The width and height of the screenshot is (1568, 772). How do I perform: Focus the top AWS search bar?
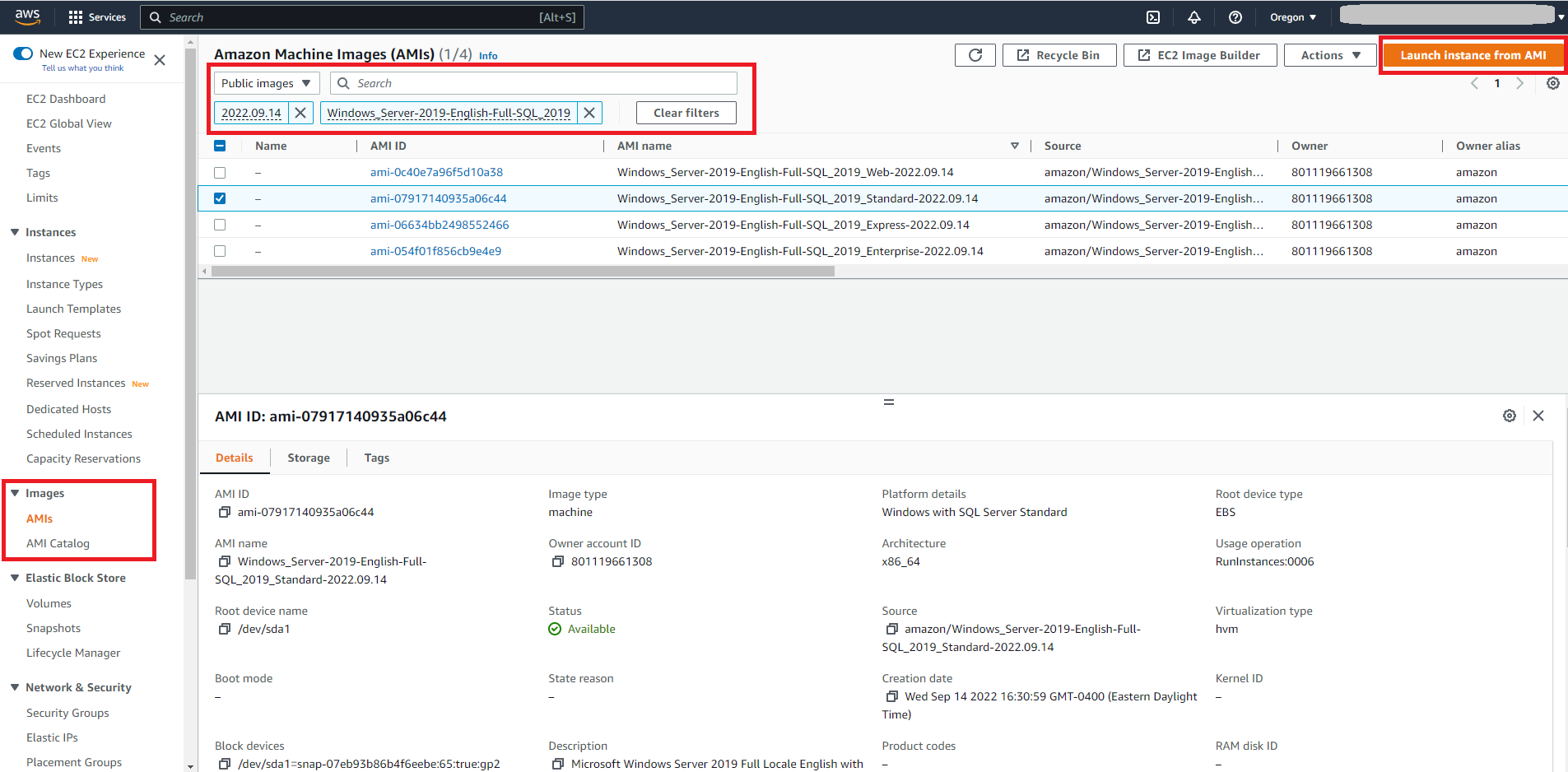click(x=362, y=17)
